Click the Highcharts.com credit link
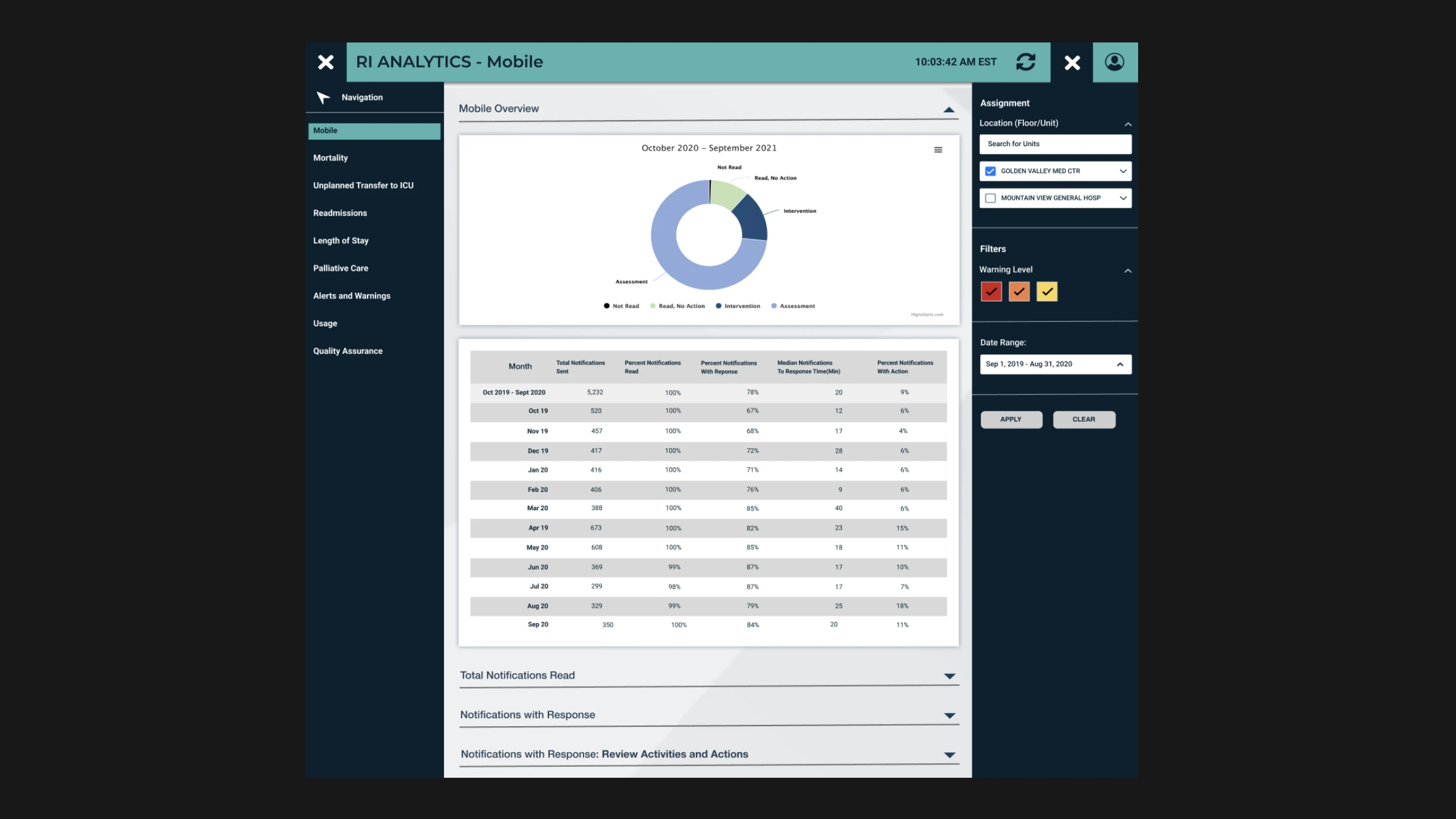 click(x=927, y=315)
